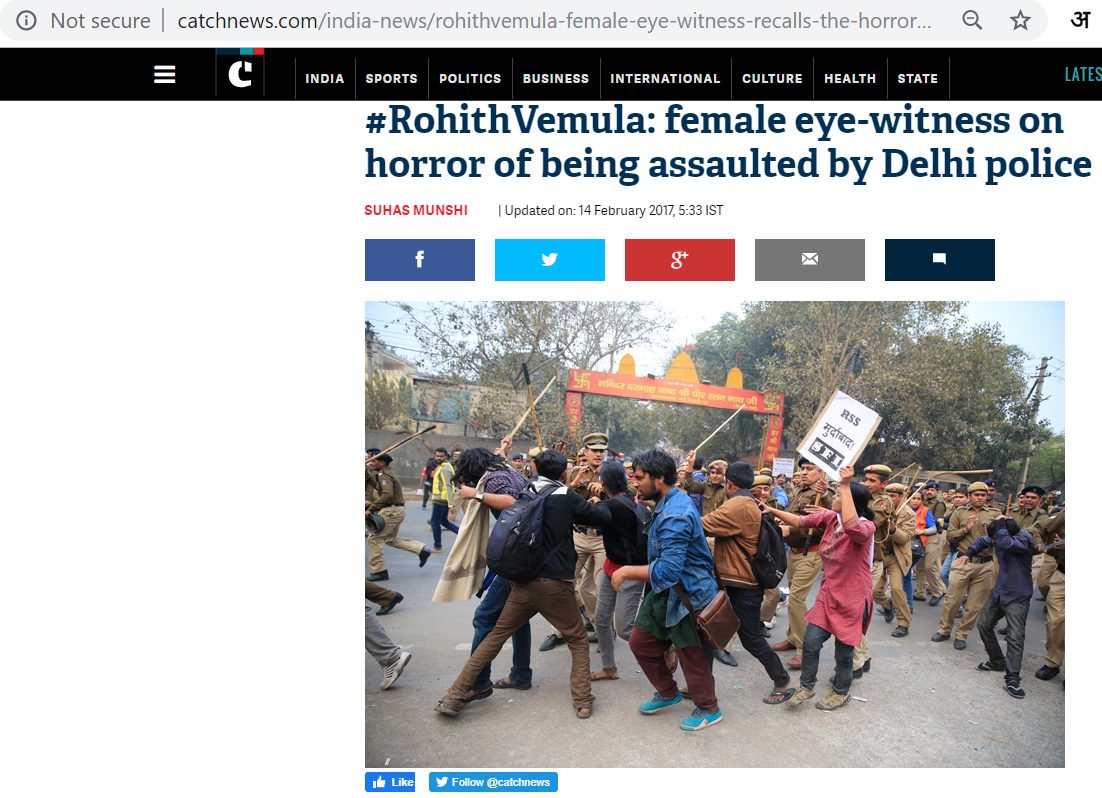Share article on Google Plus
Image resolution: width=1102 pixels, height=798 pixels.
pyautogui.click(x=680, y=259)
